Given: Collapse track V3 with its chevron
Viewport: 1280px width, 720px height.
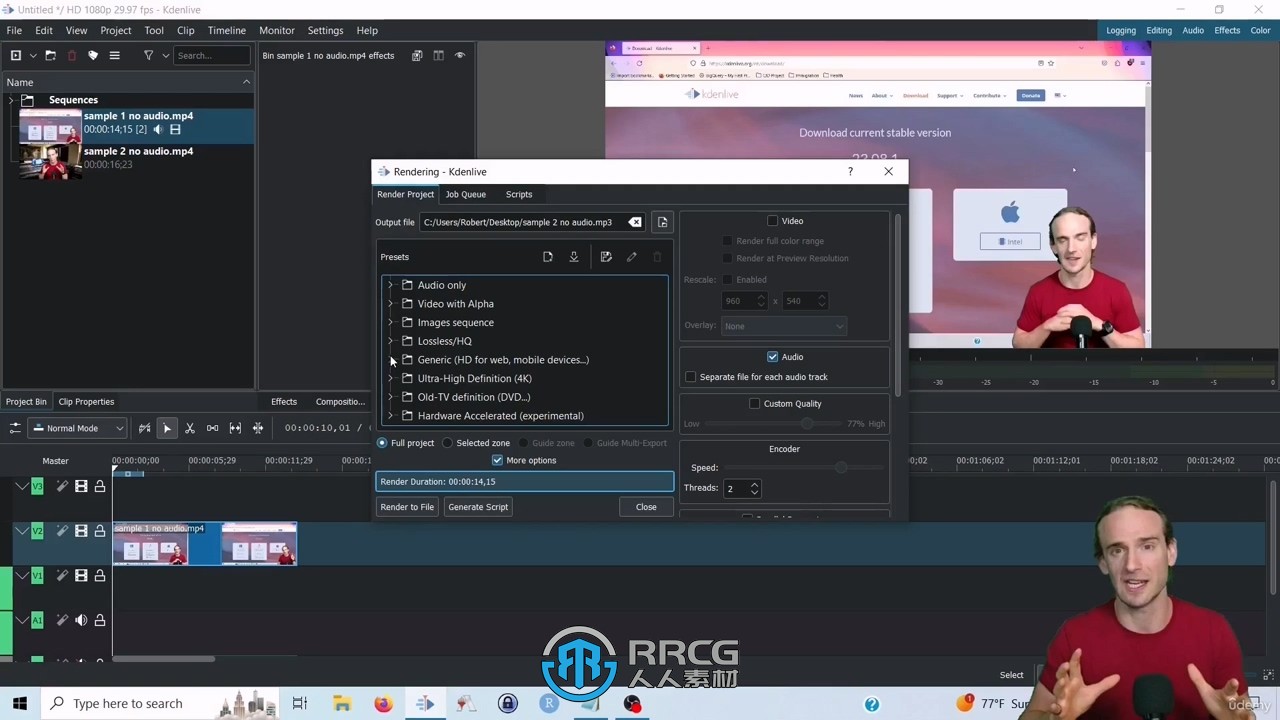Looking at the screenshot, I should [x=21, y=487].
